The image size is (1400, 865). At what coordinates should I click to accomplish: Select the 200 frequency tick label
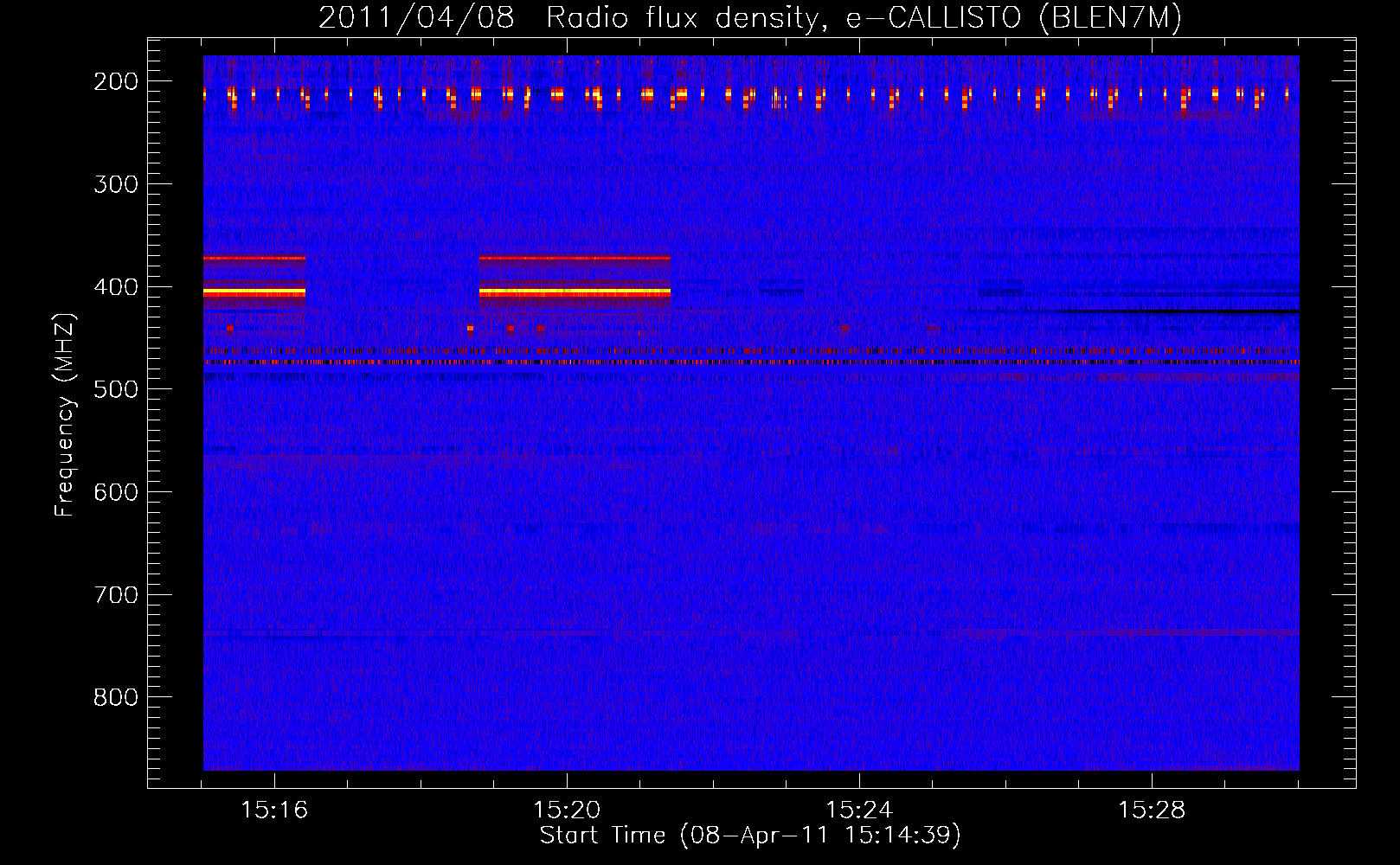click(116, 81)
